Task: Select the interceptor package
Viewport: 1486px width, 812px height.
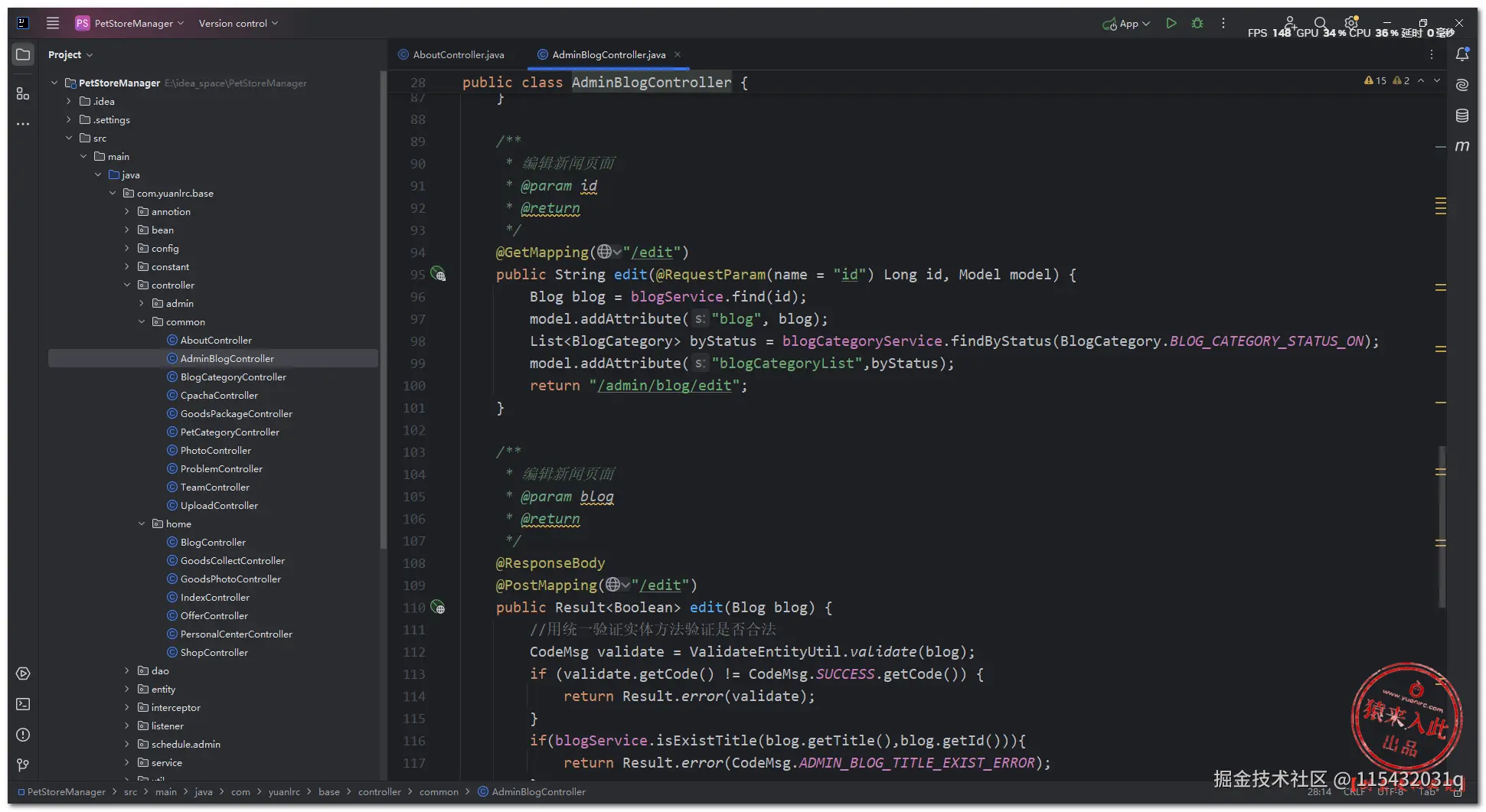Action: (x=175, y=707)
